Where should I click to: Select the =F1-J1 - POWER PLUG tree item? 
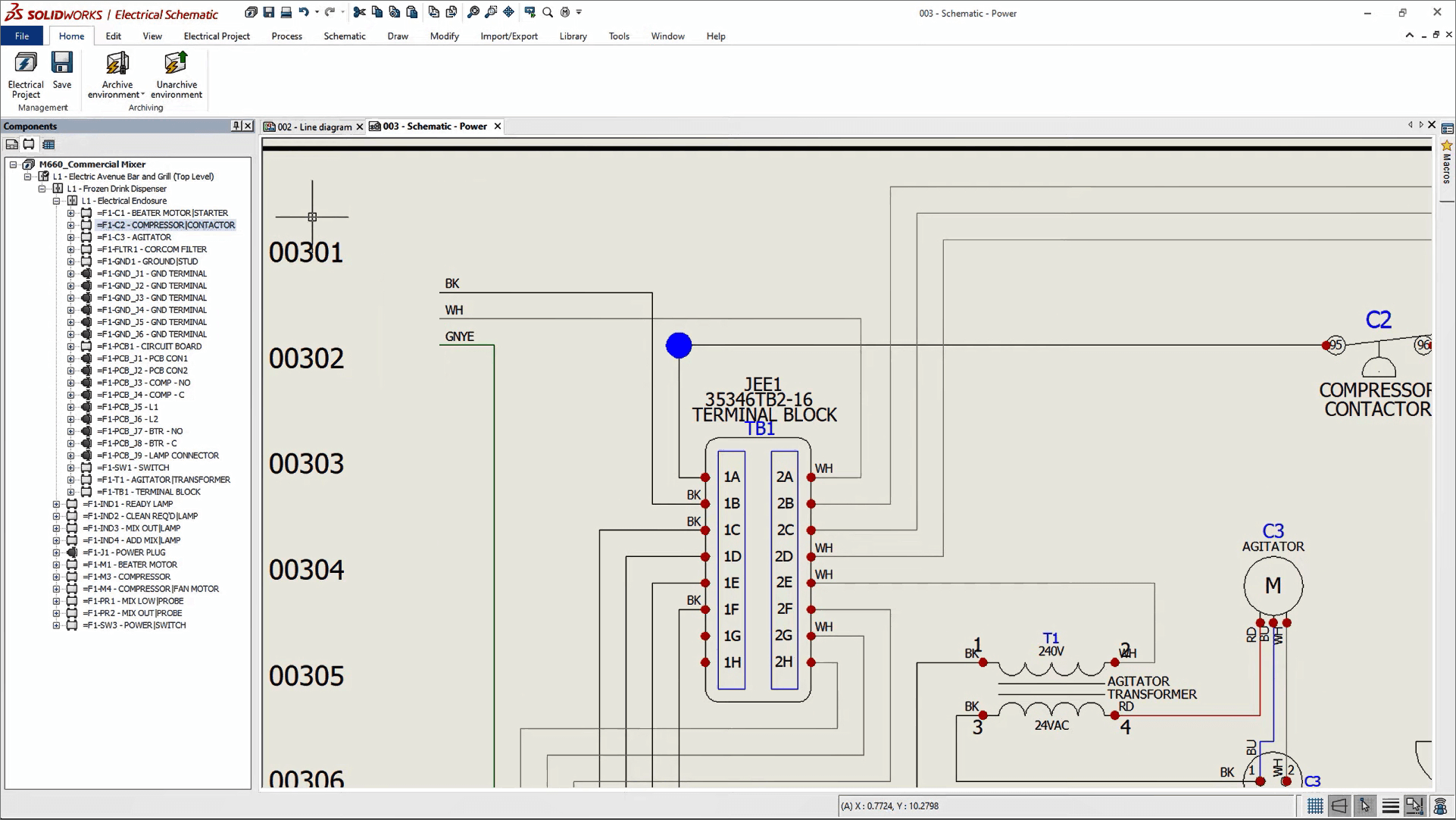tap(124, 552)
